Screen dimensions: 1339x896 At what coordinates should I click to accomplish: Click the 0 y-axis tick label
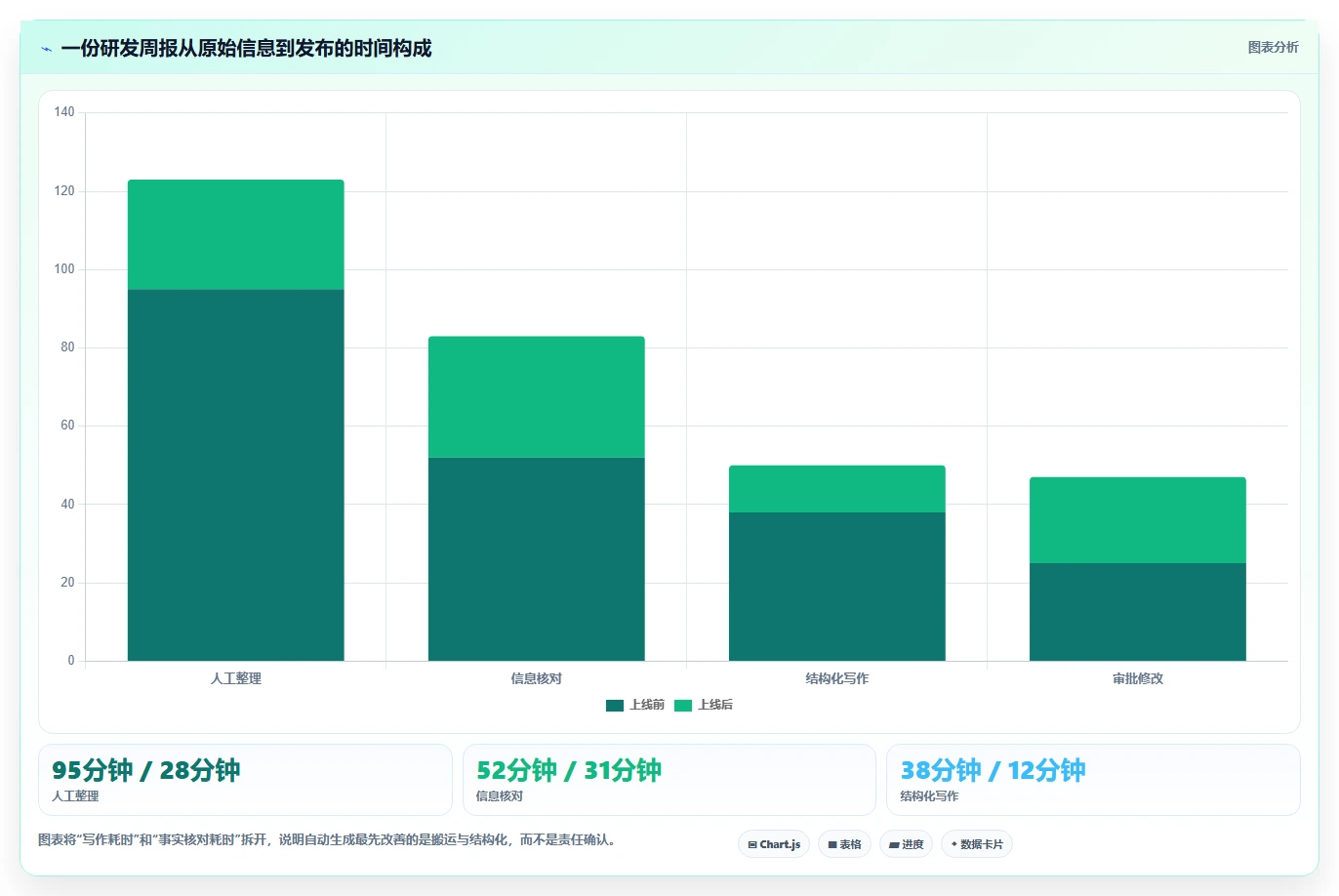click(71, 661)
